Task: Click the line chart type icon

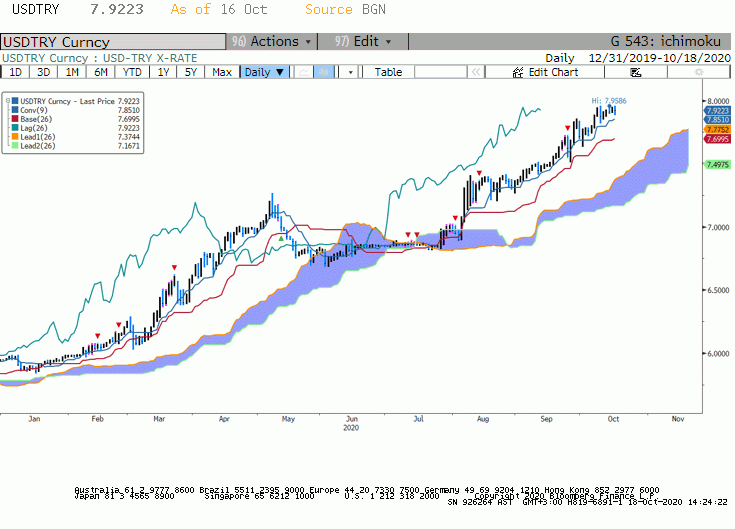Action: [x=304, y=72]
